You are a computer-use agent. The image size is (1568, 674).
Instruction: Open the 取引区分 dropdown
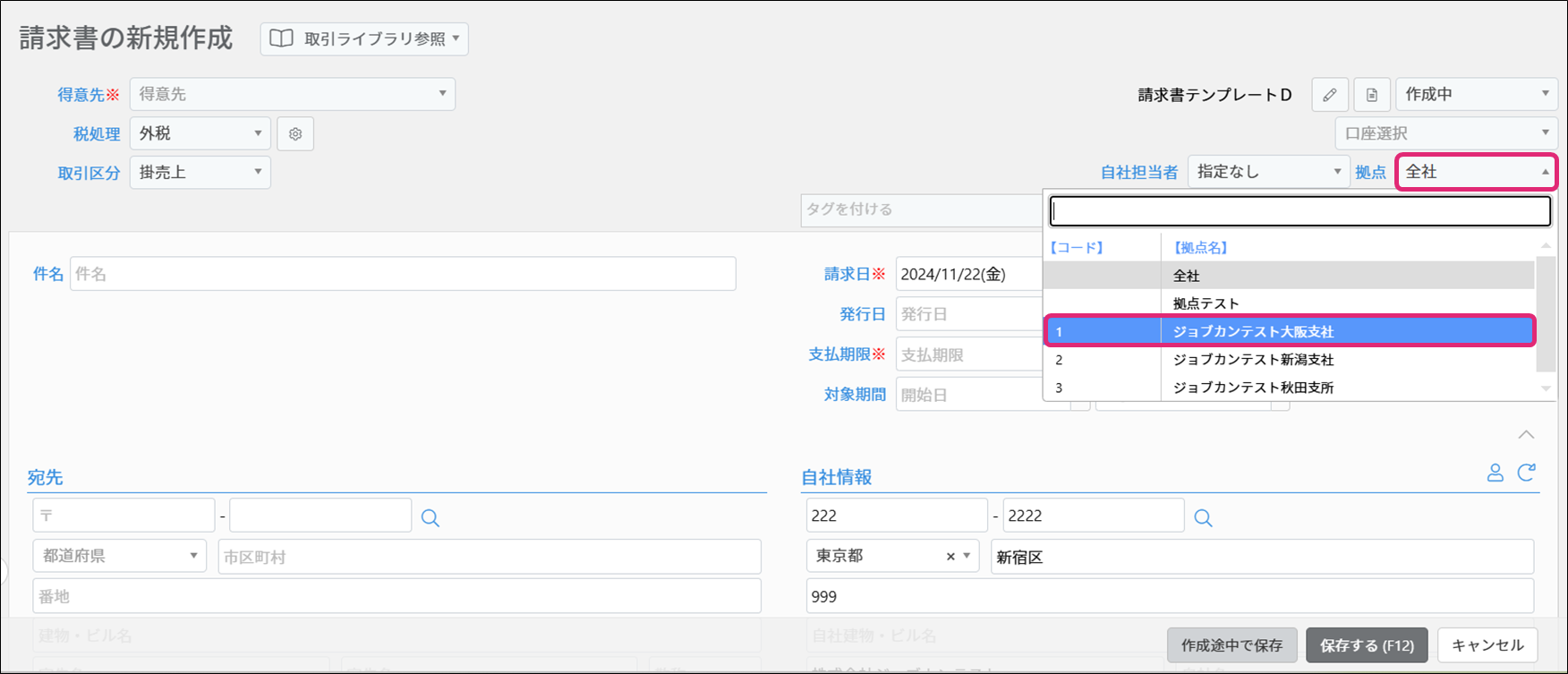click(x=200, y=172)
